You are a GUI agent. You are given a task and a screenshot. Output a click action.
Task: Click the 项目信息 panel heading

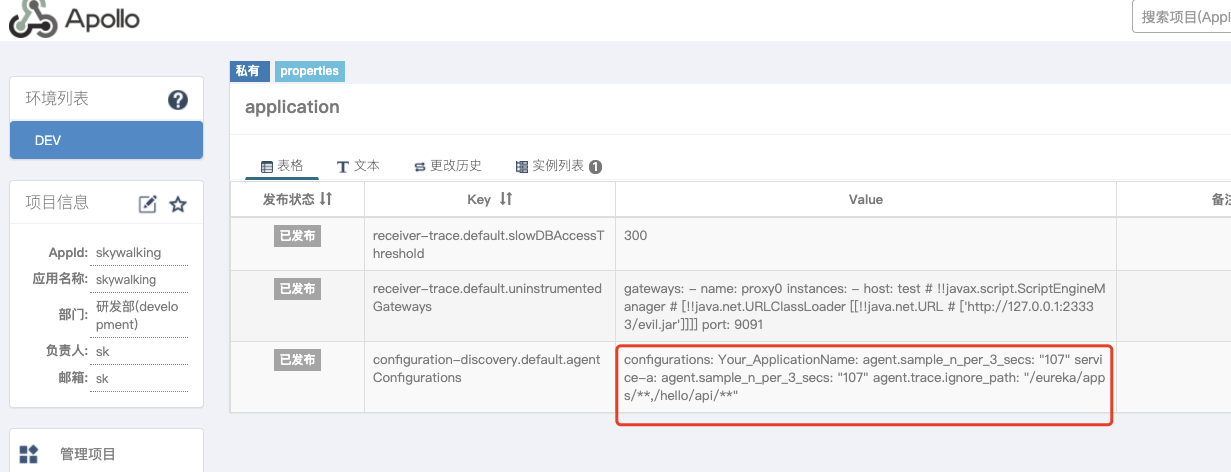[57, 203]
